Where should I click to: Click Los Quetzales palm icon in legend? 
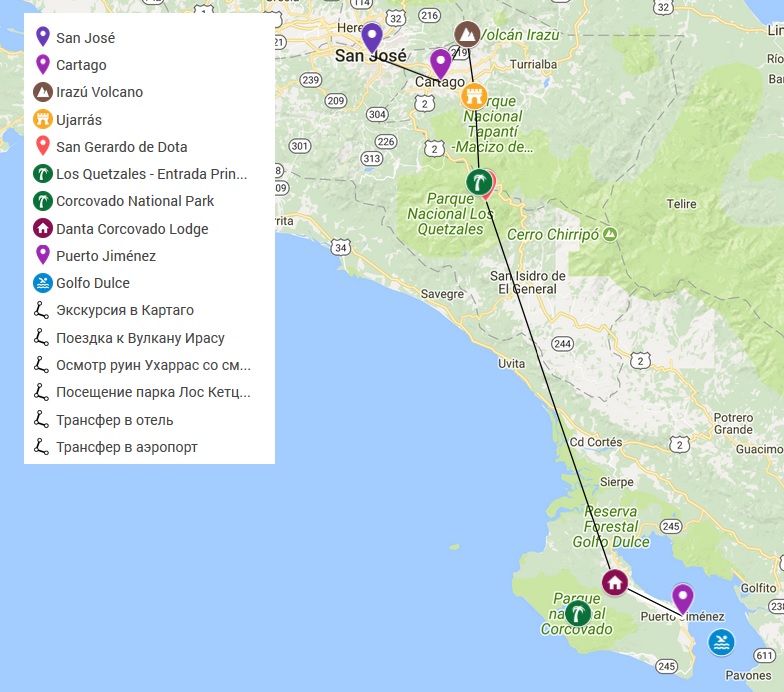[x=43, y=174]
